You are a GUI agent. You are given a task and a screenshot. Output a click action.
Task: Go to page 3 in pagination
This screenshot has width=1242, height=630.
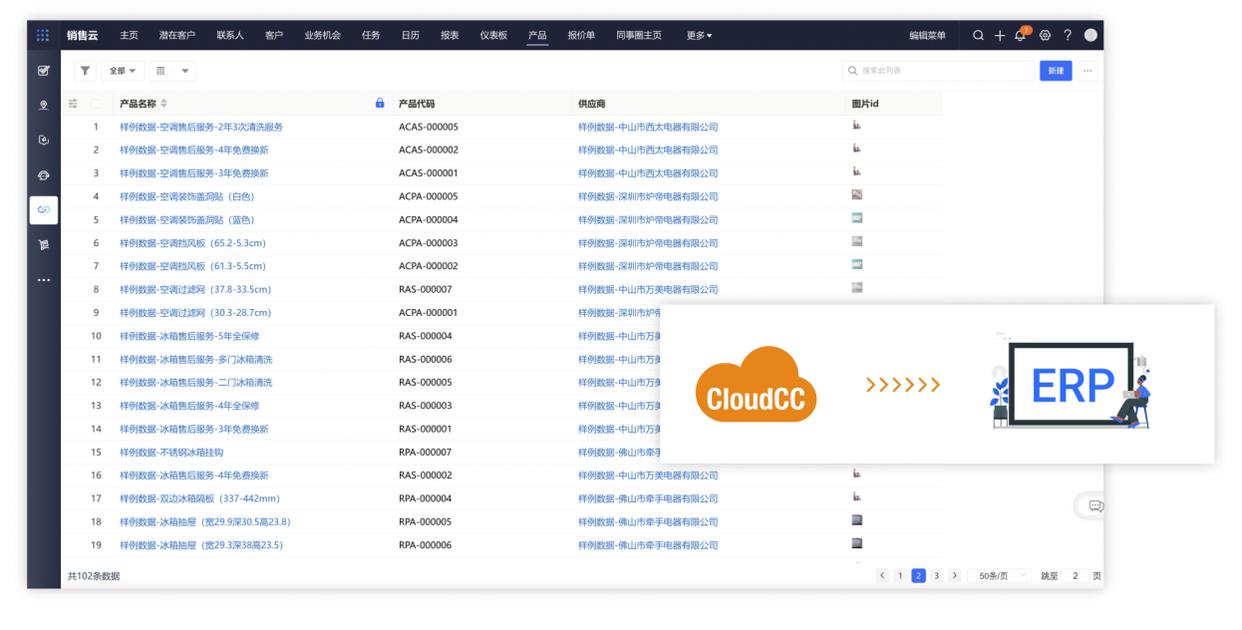[x=936, y=576]
